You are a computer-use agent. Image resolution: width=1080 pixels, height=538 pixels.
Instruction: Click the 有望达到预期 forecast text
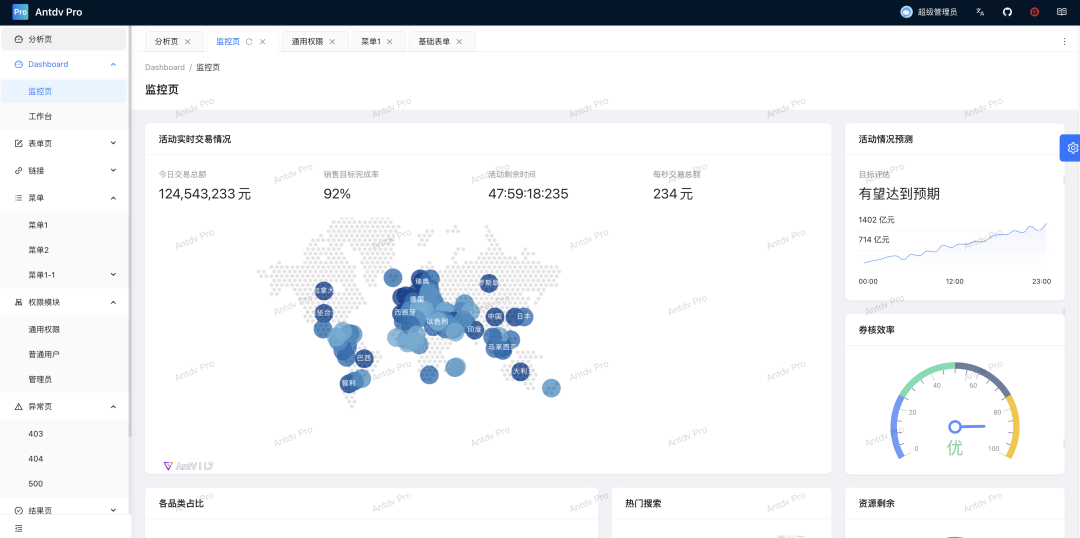(x=899, y=194)
